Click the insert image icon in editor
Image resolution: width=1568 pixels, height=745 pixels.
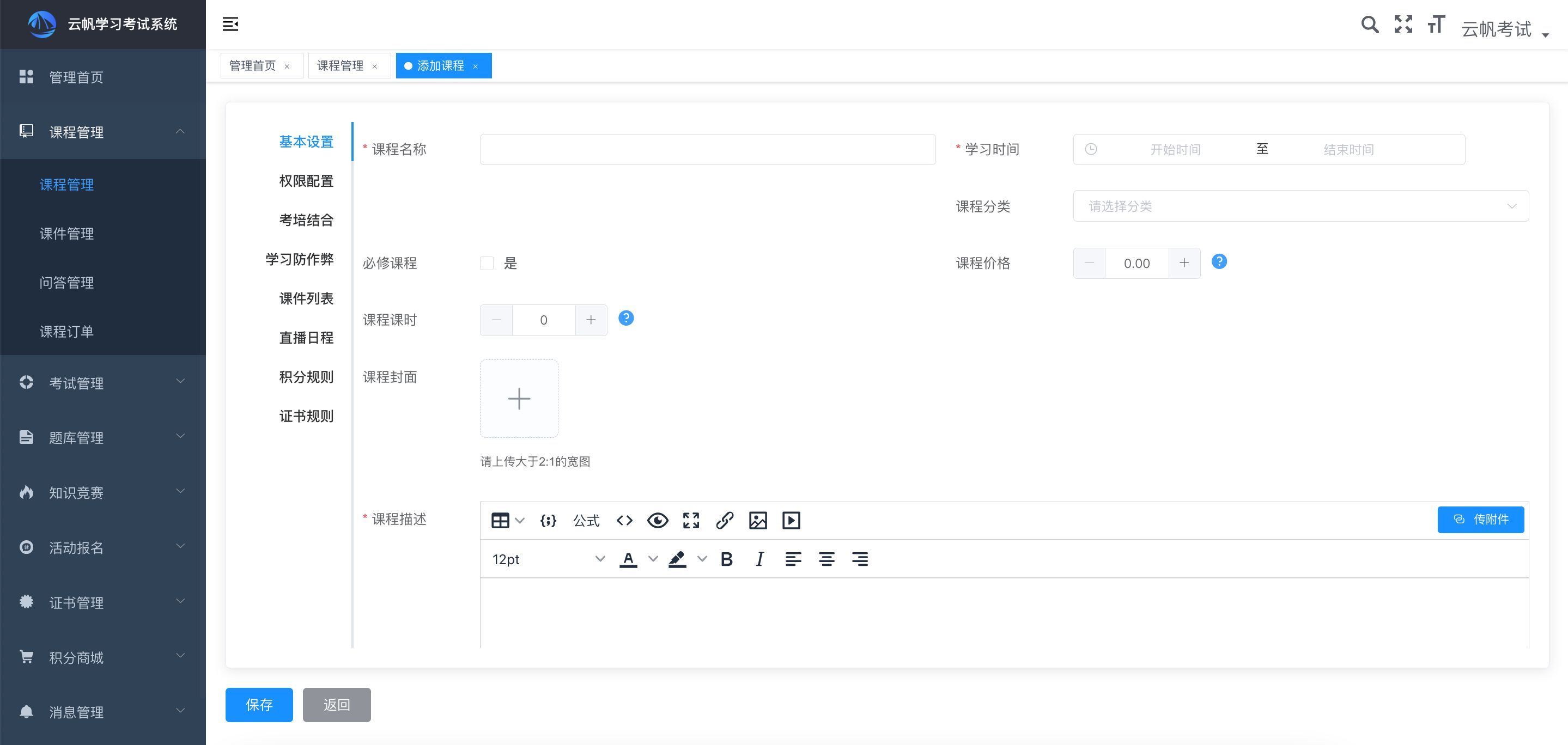click(758, 521)
